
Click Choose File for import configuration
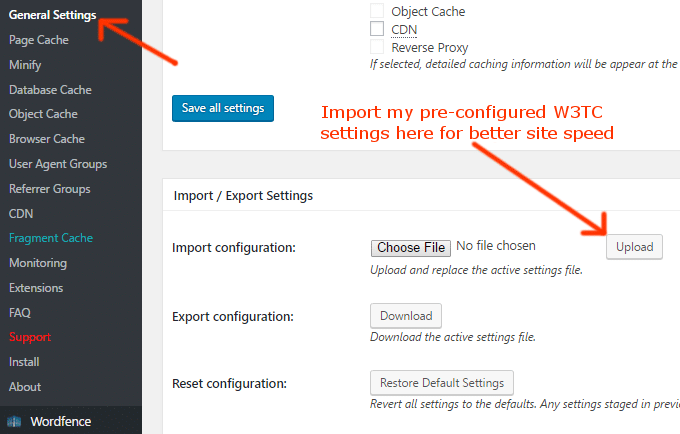tap(410, 247)
